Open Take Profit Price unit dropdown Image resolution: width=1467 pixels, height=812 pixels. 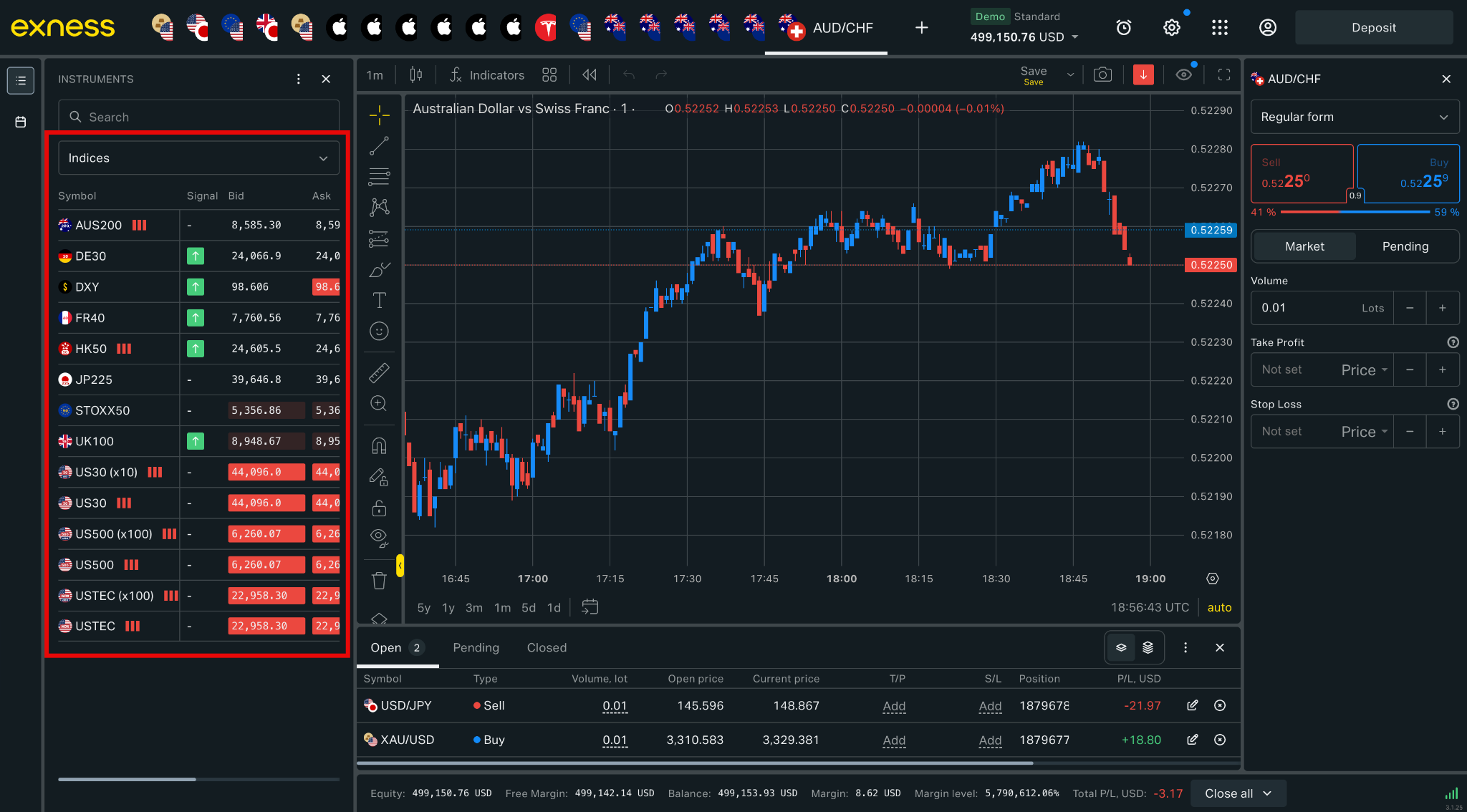pos(1365,370)
